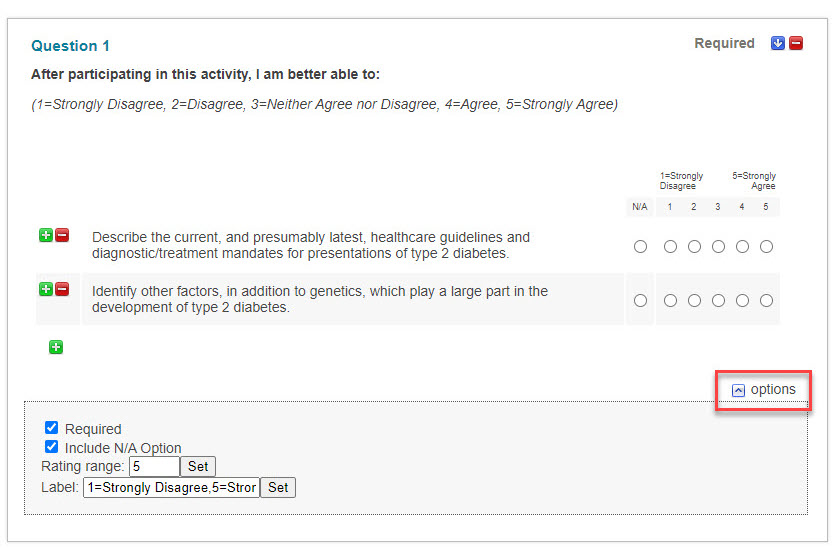Image resolution: width=834 pixels, height=550 pixels.
Task: Toggle the Include N/A Option checkbox
Action: (x=52, y=447)
